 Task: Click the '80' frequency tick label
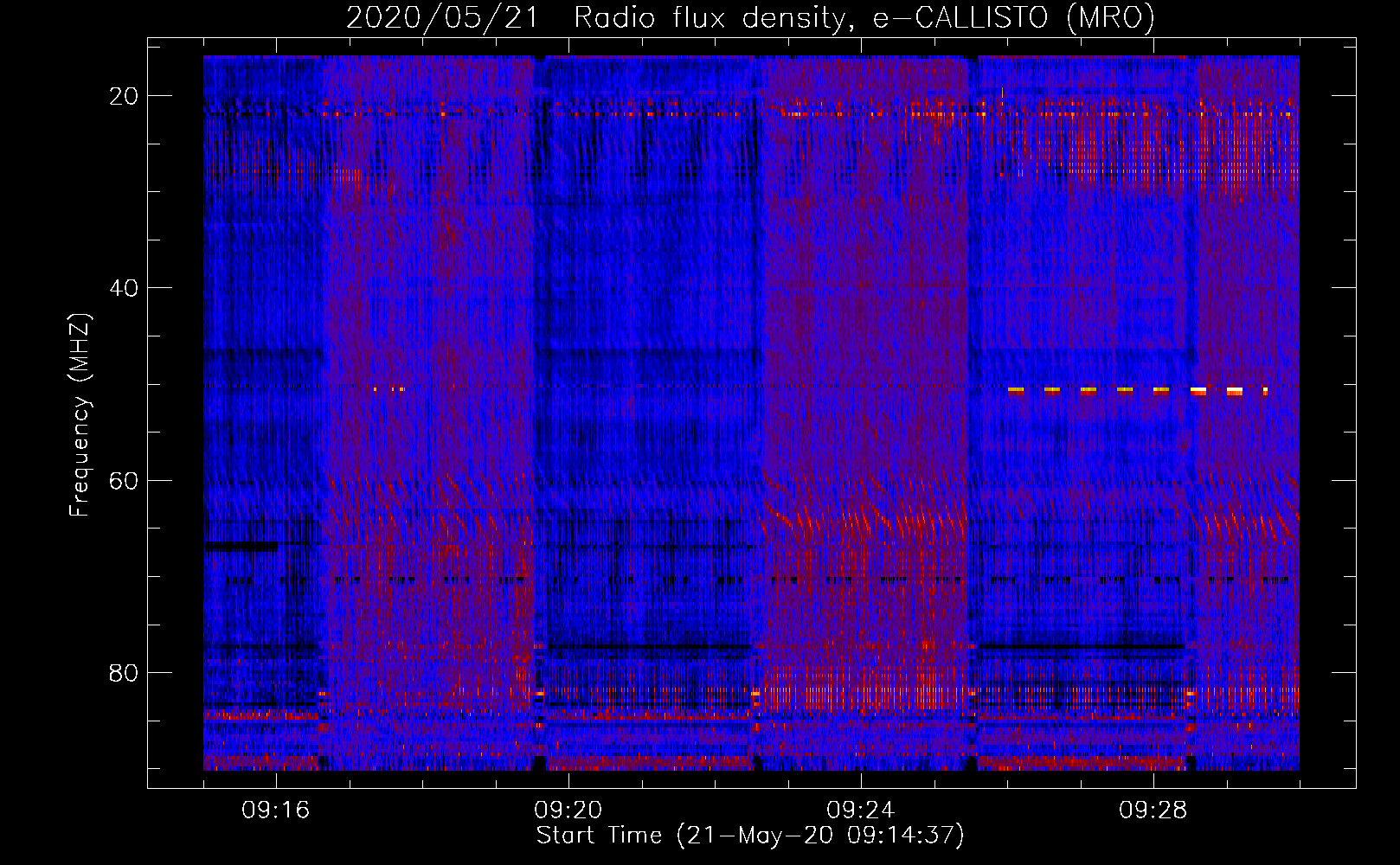(124, 673)
